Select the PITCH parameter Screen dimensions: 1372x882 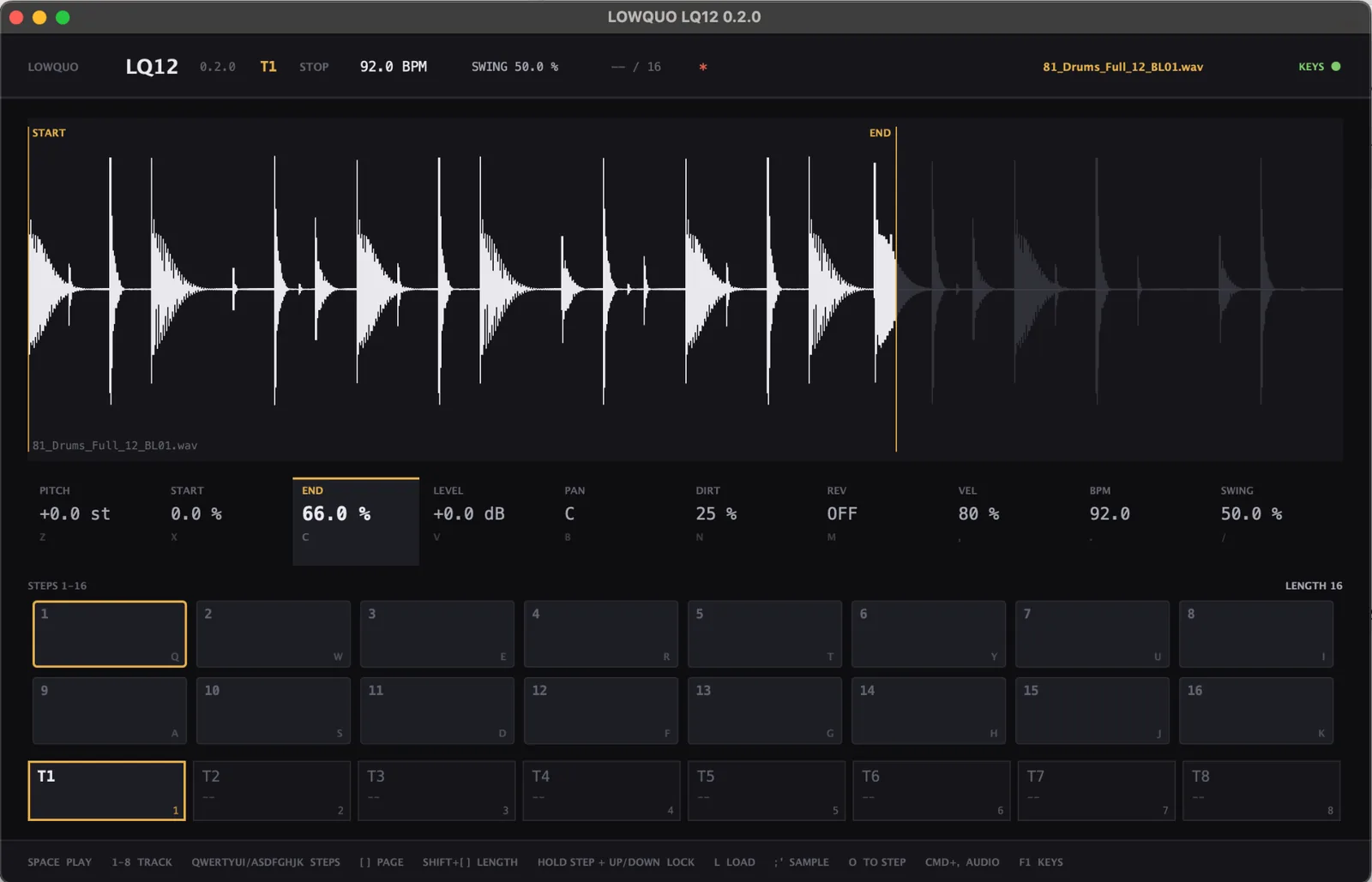[x=93, y=521]
